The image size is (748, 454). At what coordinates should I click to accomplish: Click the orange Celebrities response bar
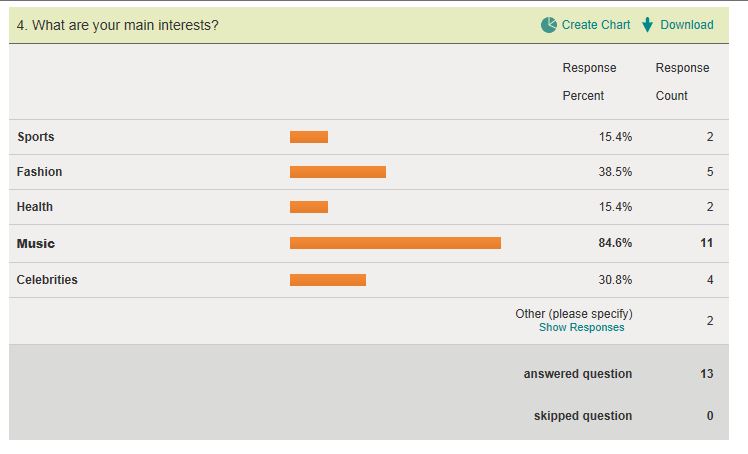pyautogui.click(x=328, y=280)
